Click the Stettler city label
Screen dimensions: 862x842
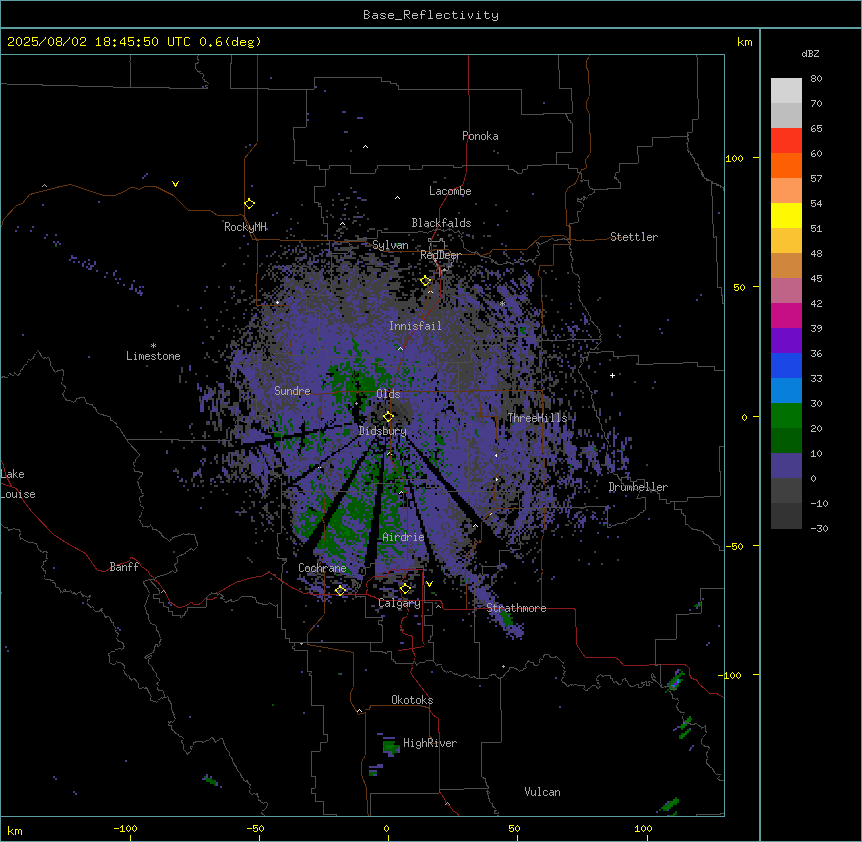634,237
